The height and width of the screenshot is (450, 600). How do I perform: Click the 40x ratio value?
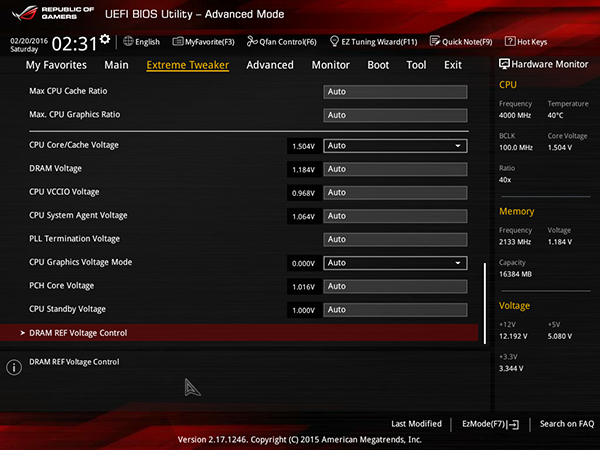coord(505,179)
